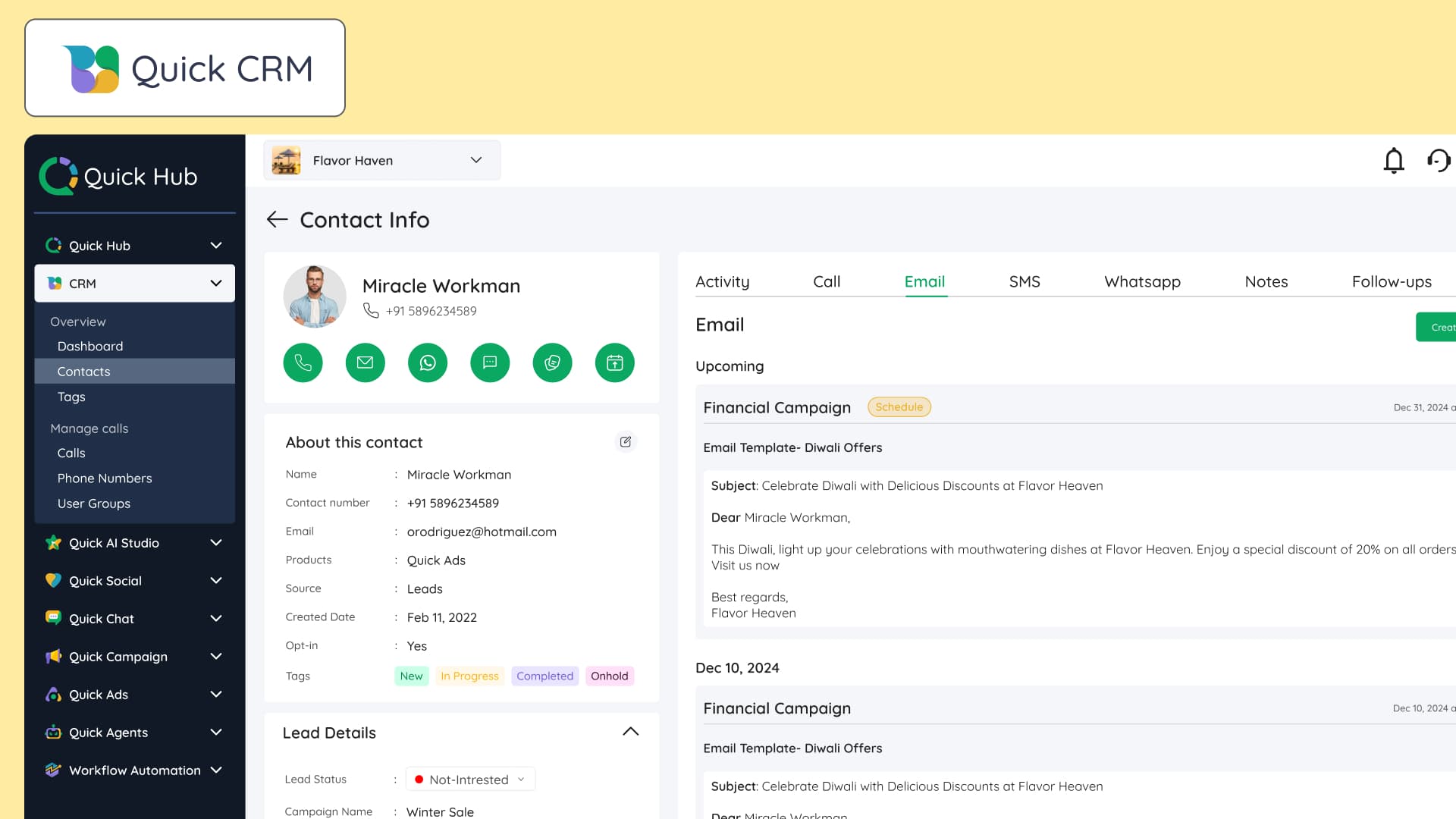Click Miracle Workman's profile photo
Screen dimensions: 1456x819
pyautogui.click(x=314, y=296)
